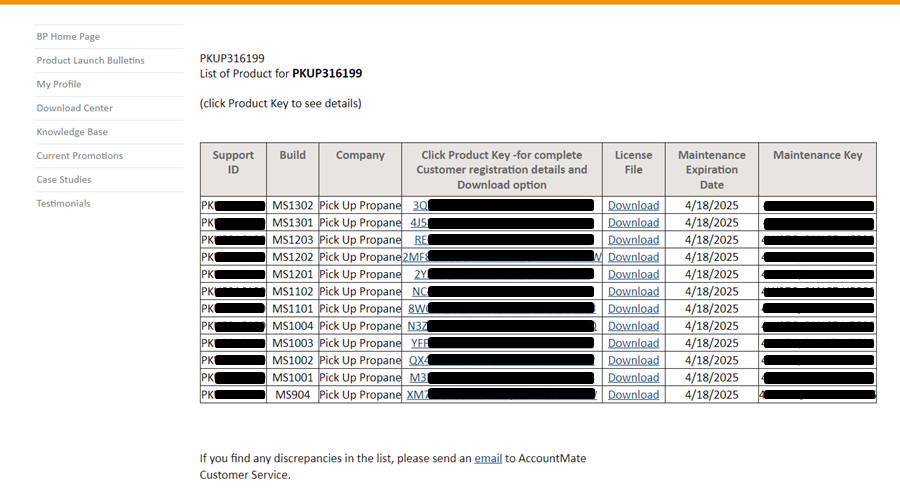
Task: Download license file for build MS1004
Action: pyautogui.click(x=633, y=326)
